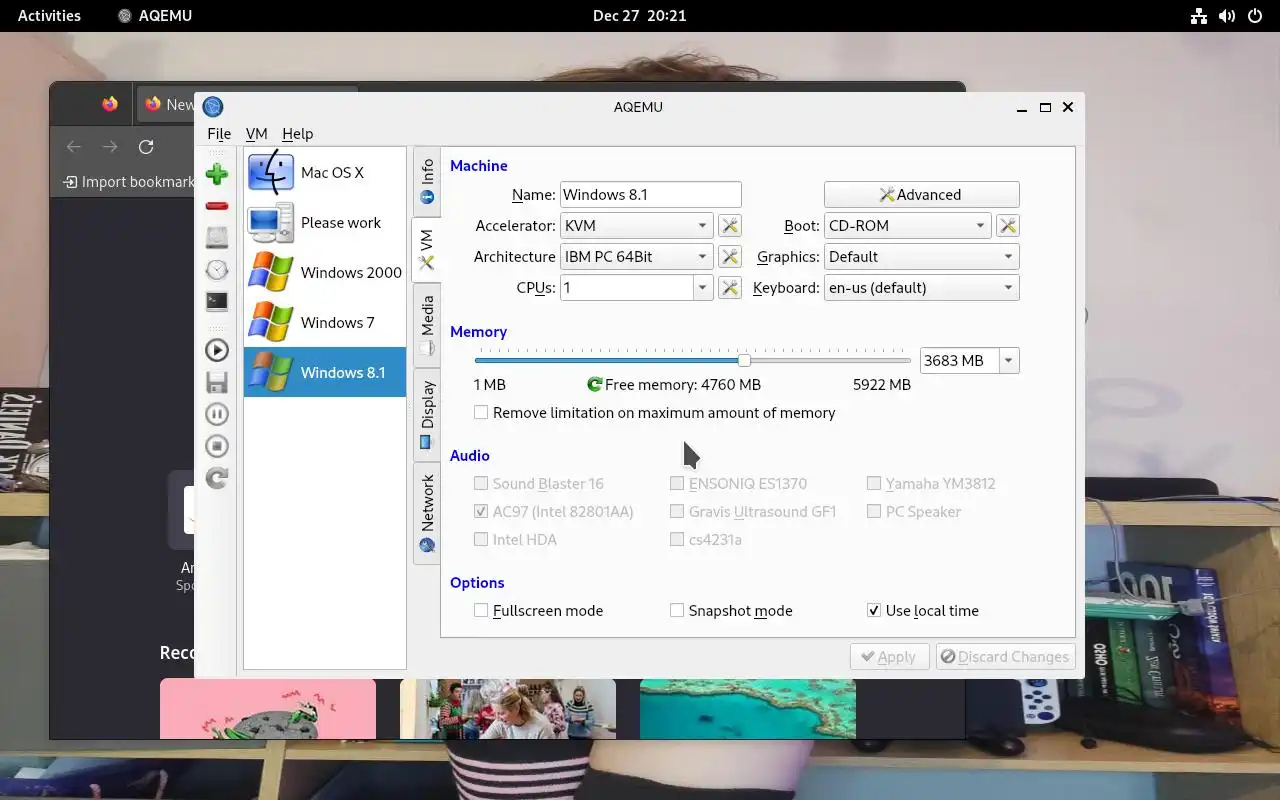Screen dimensions: 1280x800
Task: Select Windows 2000 virtual machine
Action: (325, 272)
